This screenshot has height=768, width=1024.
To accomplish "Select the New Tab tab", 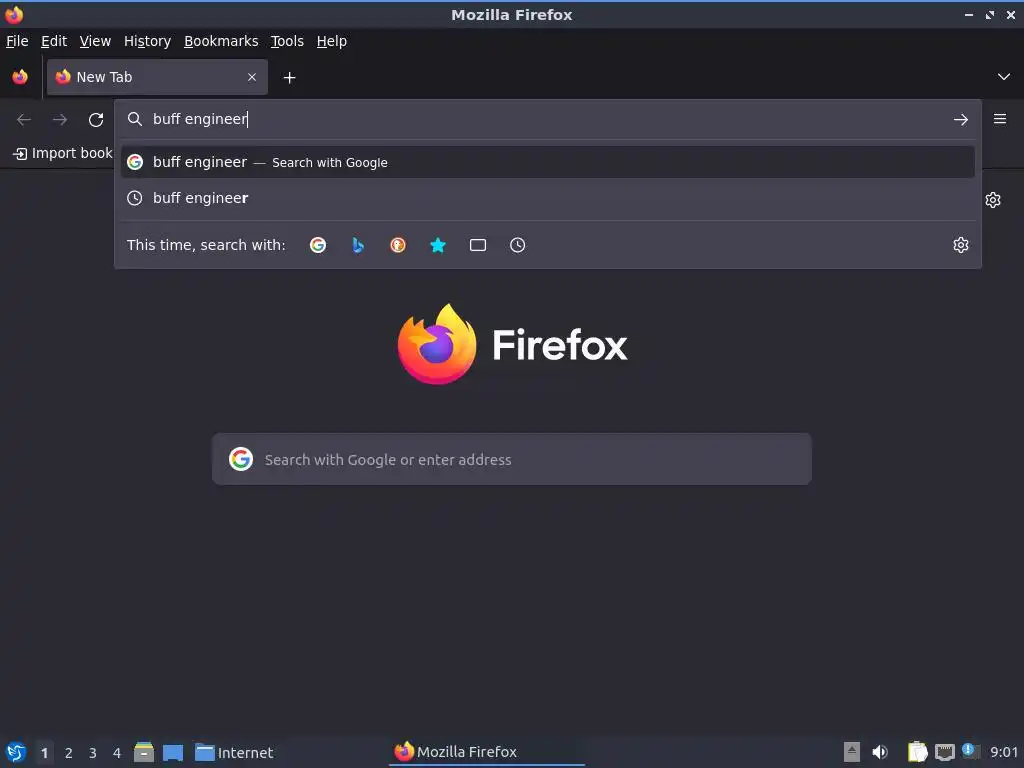I will [x=157, y=77].
